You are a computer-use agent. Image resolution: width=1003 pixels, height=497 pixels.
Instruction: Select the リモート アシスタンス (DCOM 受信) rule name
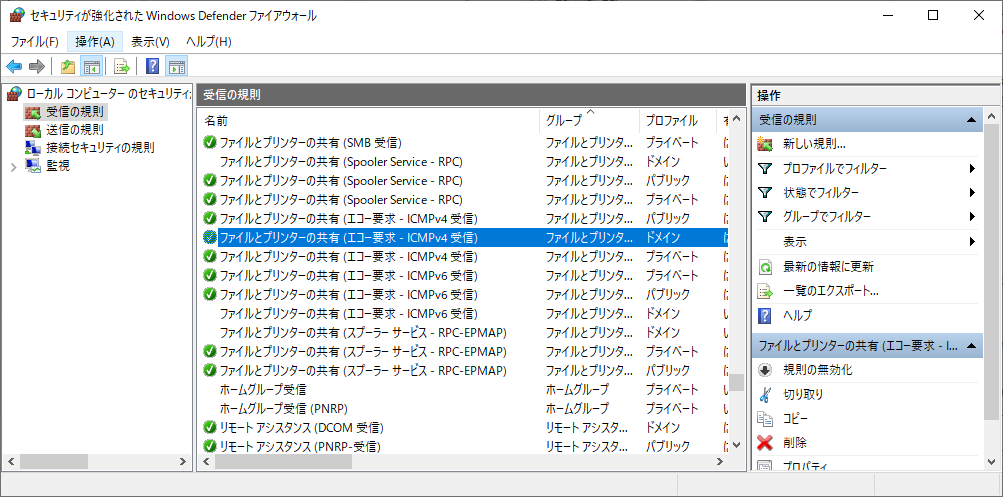301,427
